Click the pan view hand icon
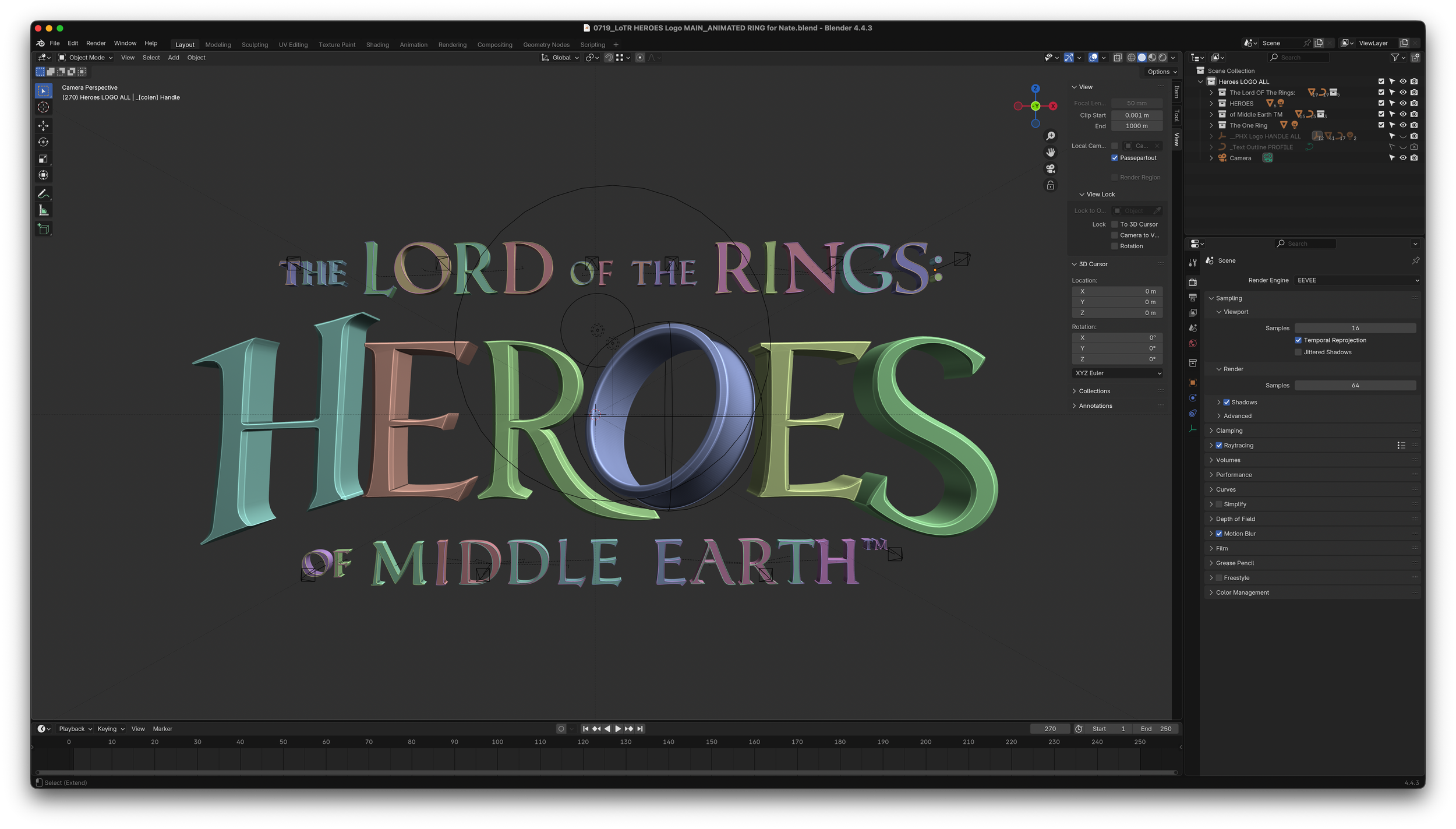Viewport: 1456px width, 829px height. click(x=1050, y=153)
